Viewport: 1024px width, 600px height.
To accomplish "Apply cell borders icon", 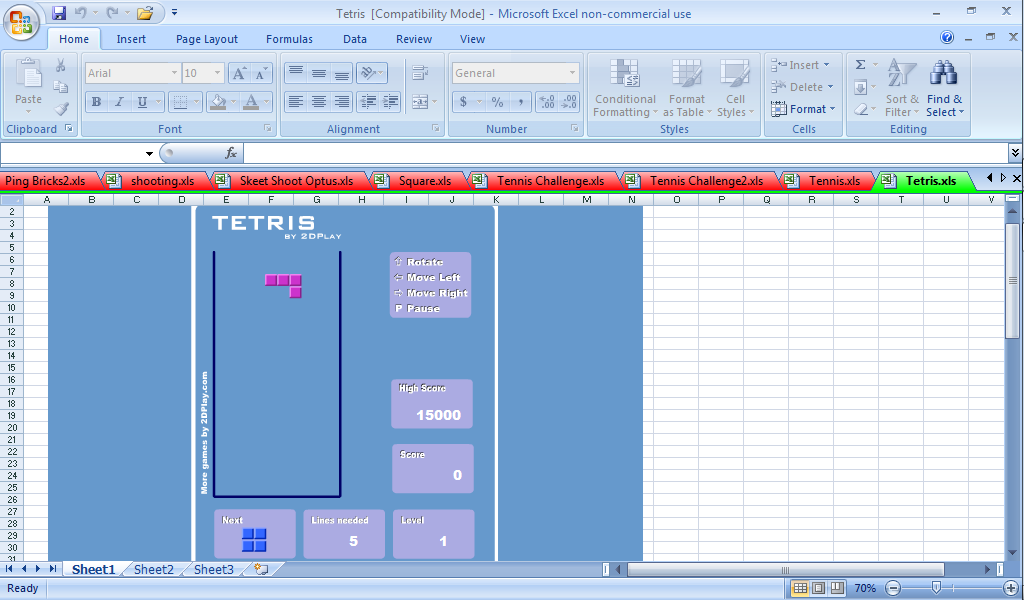I will (x=180, y=102).
